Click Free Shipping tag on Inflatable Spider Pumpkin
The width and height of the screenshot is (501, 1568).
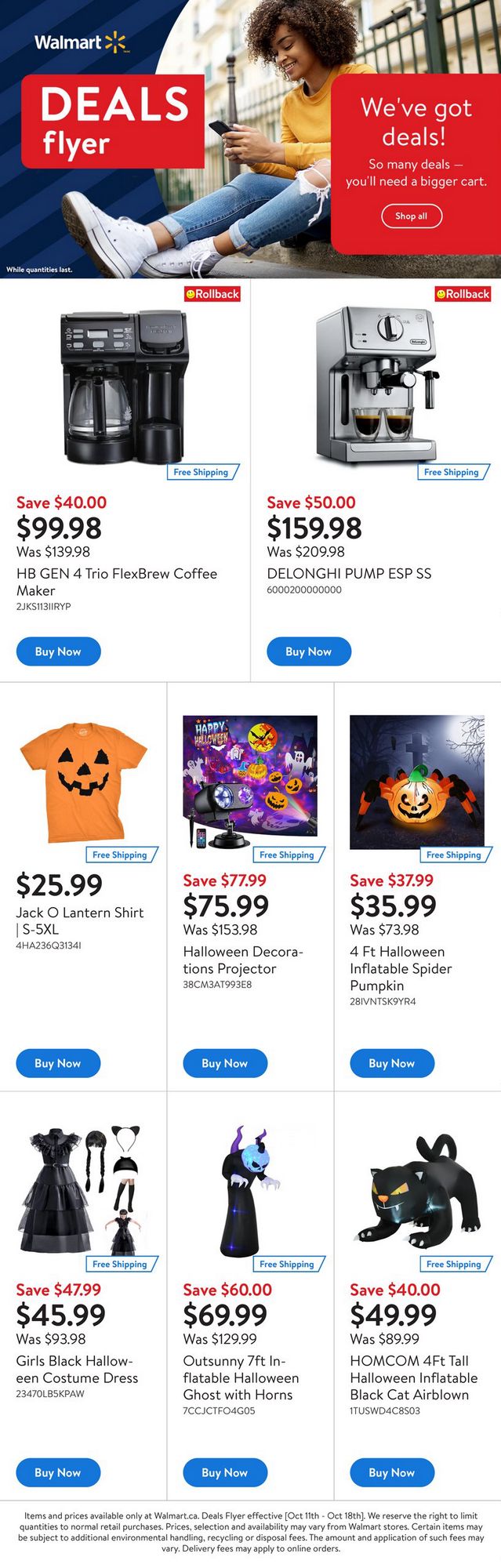(x=455, y=855)
